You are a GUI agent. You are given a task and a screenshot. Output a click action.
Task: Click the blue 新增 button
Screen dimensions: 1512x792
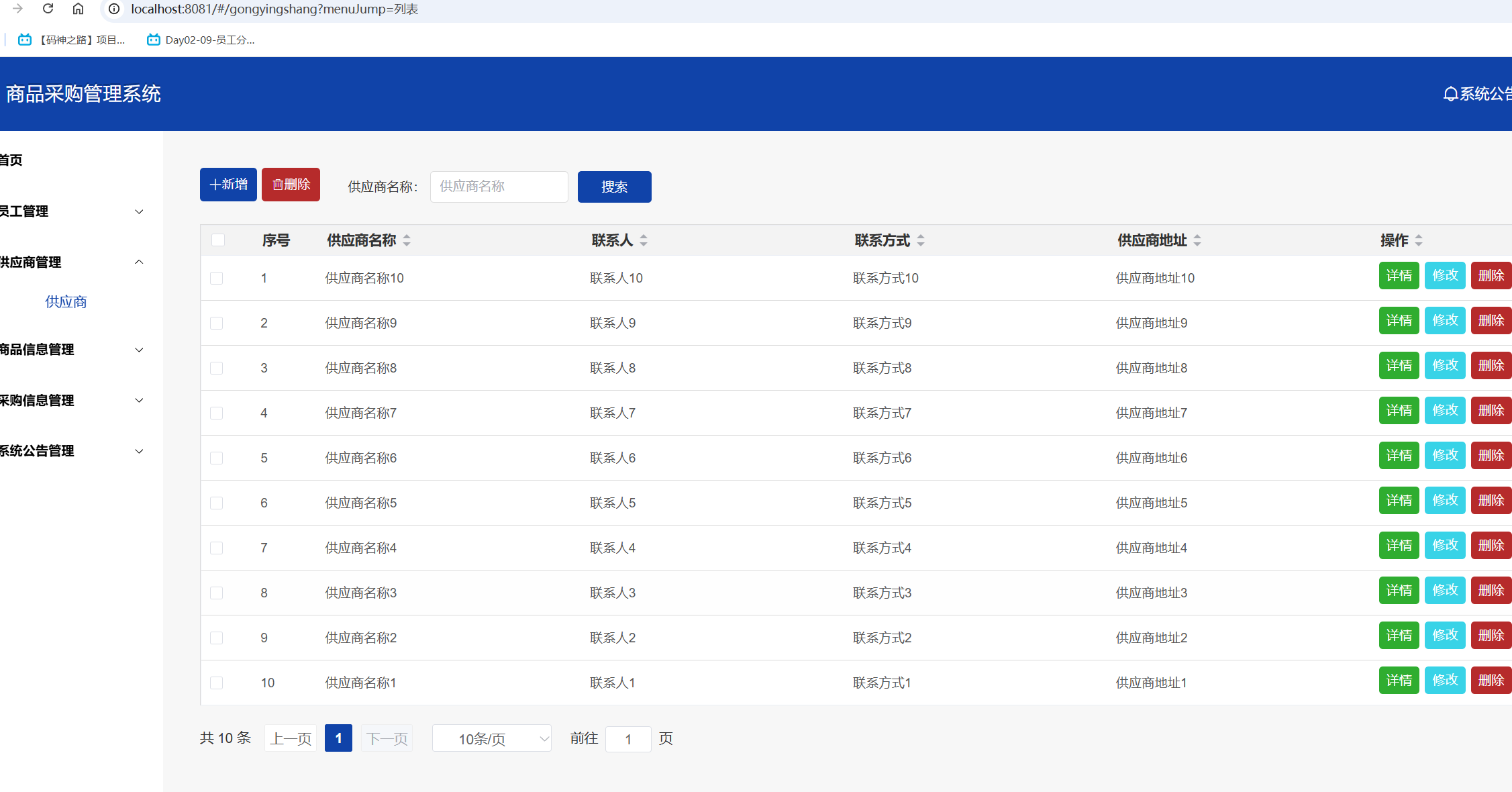click(228, 185)
